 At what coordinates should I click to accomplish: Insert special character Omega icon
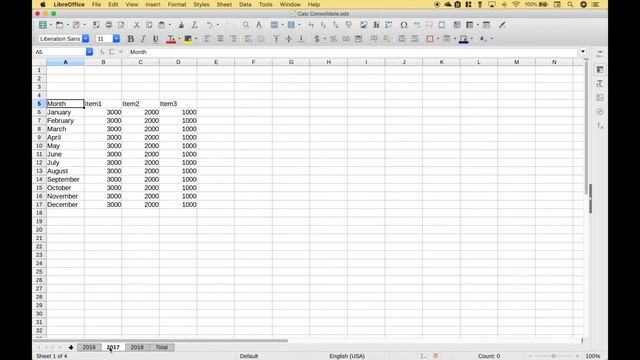[404, 25]
